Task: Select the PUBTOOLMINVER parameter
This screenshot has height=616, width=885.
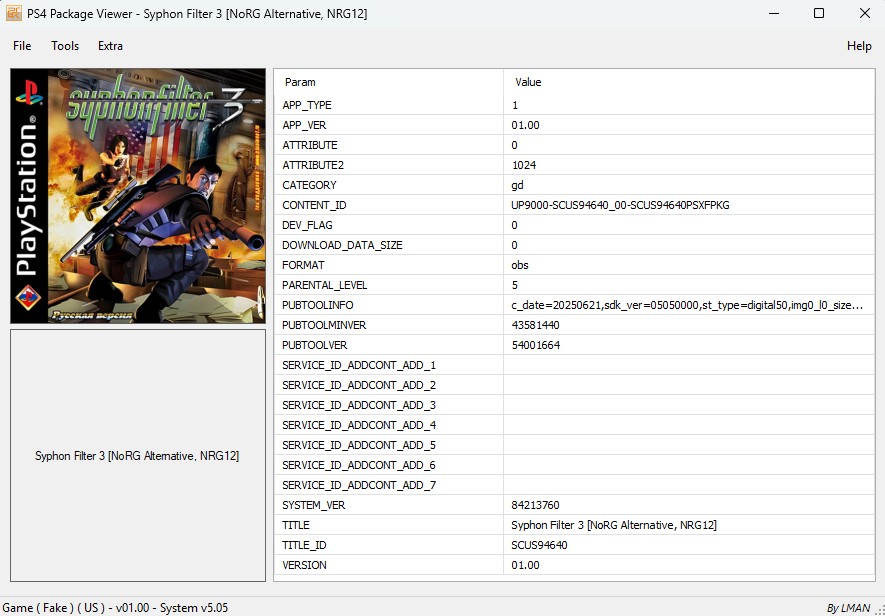Action: click(x=325, y=325)
